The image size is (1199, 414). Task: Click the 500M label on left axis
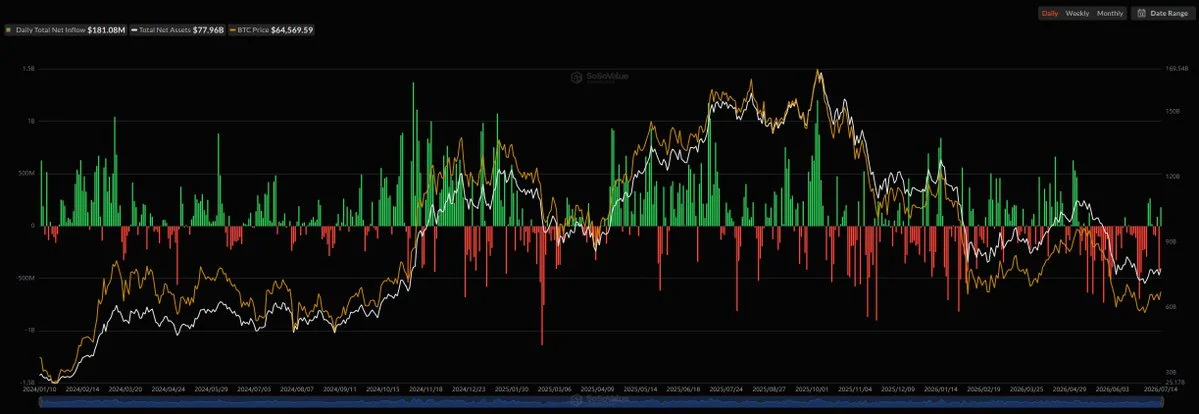pos(27,173)
